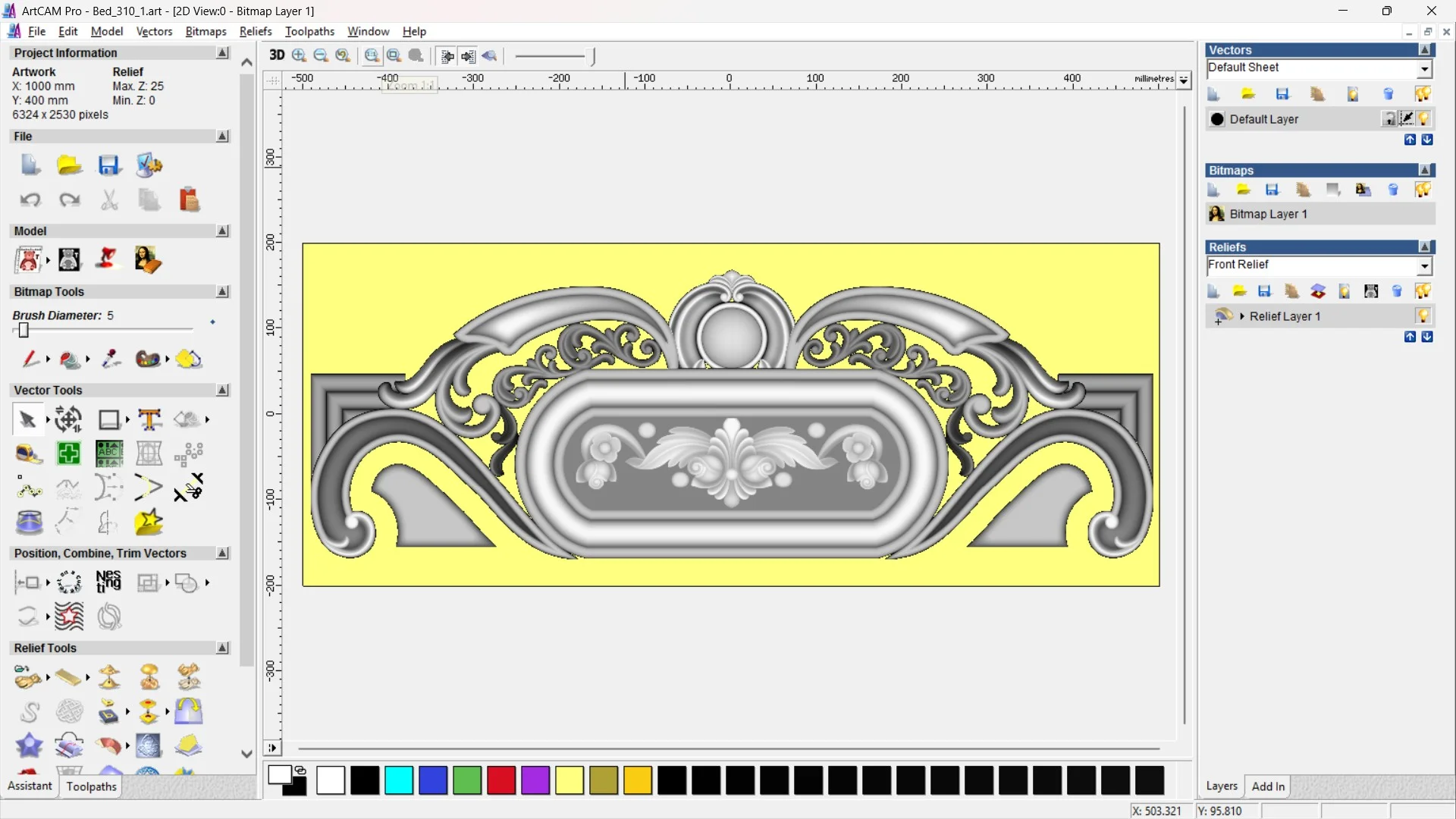Click the Zoom In toolbar icon

pos(300,55)
